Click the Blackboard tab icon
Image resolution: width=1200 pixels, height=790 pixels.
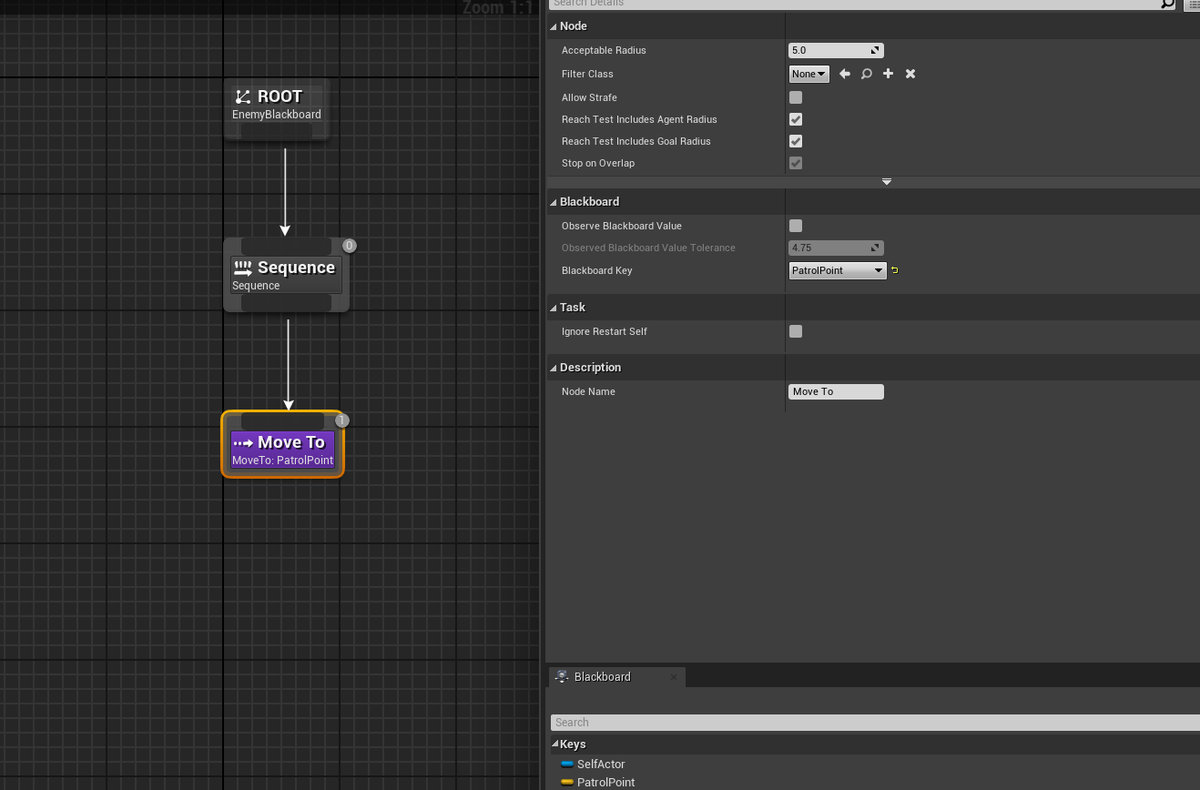click(x=562, y=677)
